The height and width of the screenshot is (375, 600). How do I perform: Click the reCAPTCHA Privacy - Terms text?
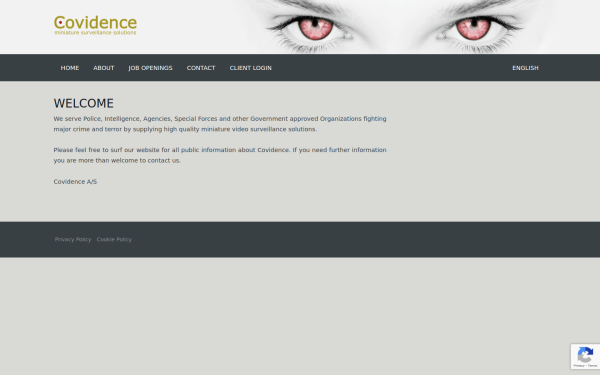pos(585,366)
